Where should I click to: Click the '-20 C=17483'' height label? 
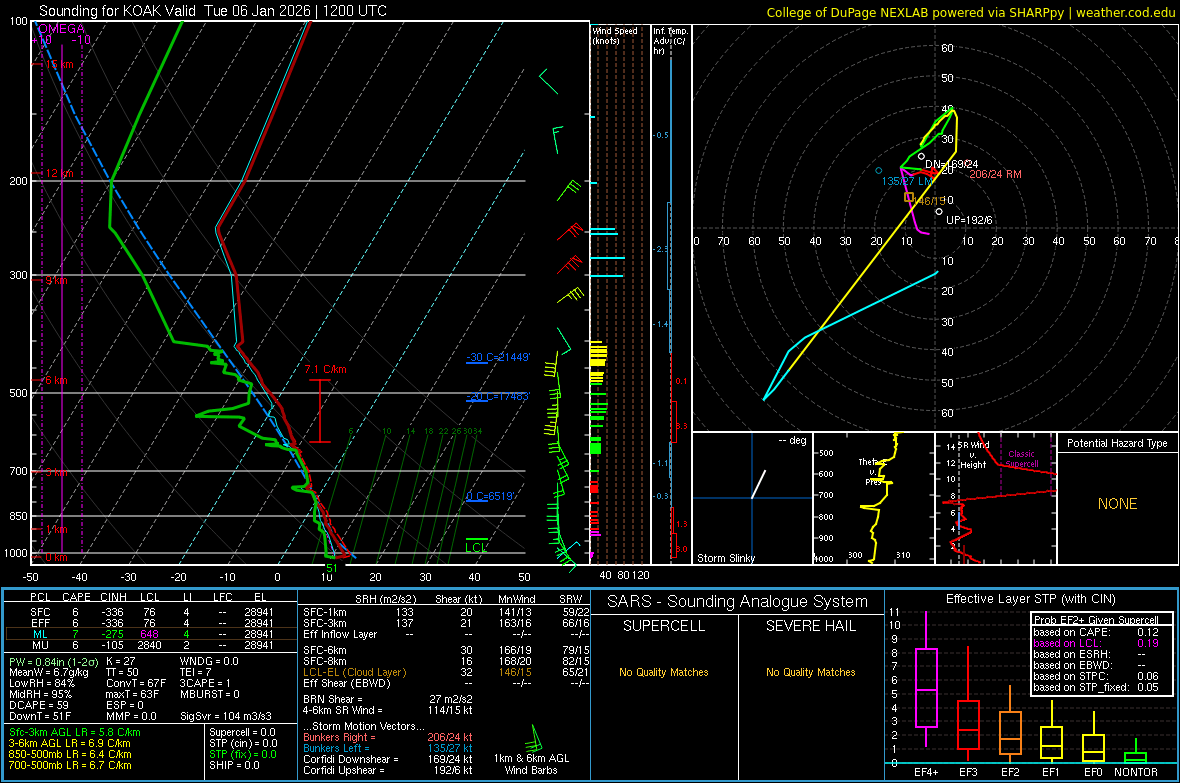pos(498,397)
